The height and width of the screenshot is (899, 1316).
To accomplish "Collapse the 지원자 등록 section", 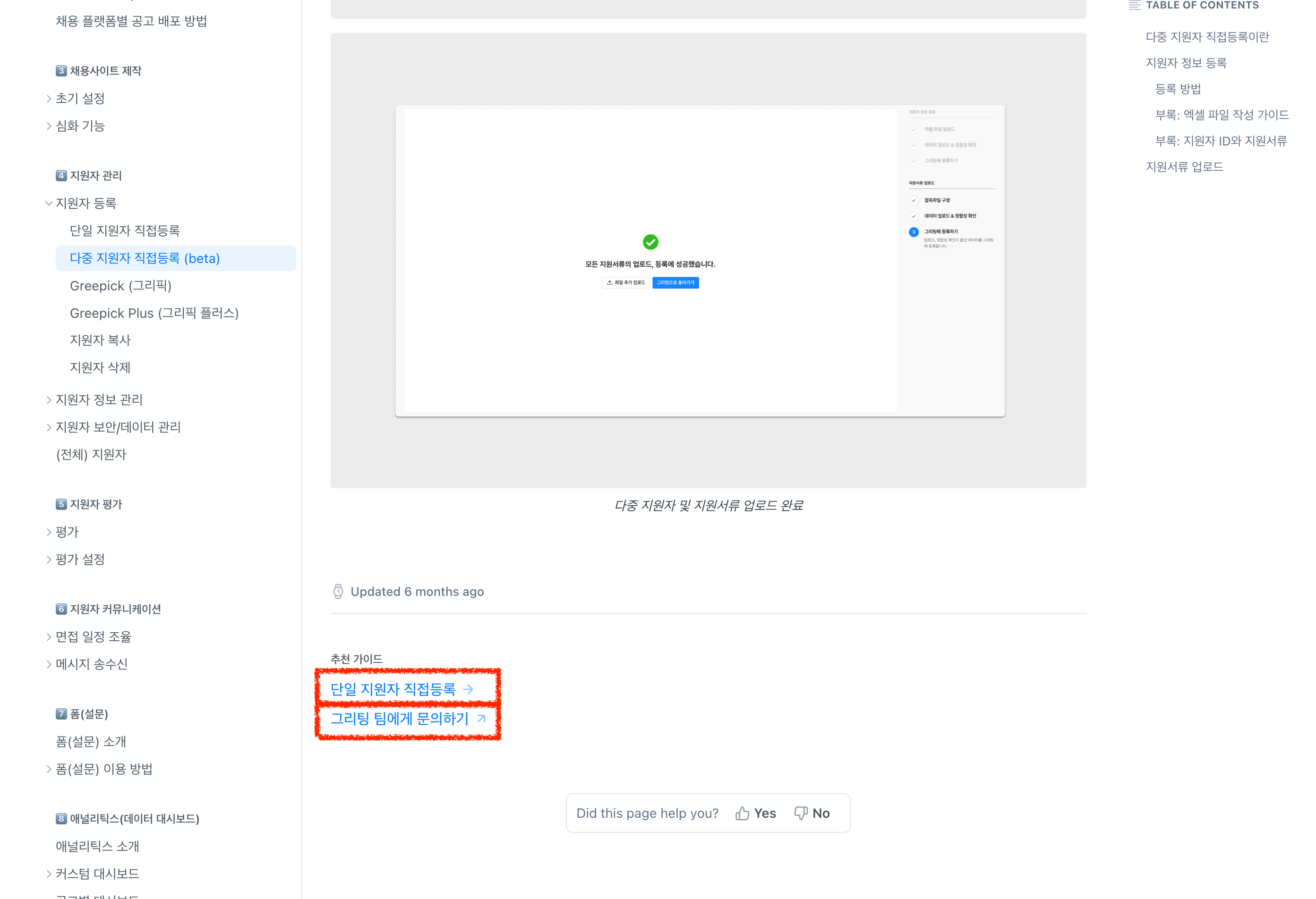I will 49,203.
